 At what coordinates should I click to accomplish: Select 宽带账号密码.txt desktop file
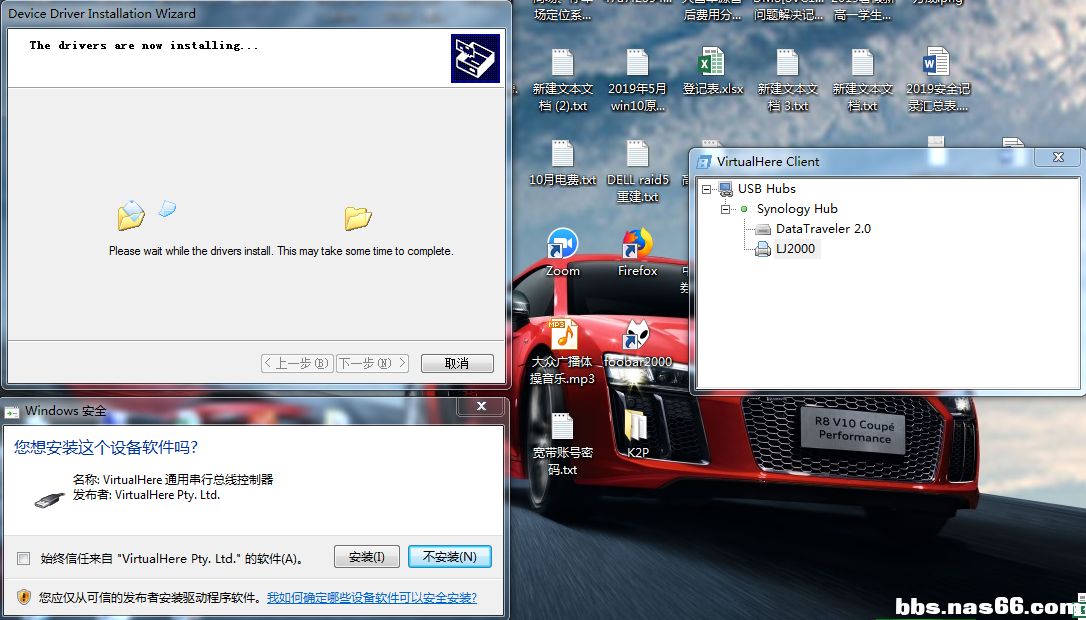(562, 443)
